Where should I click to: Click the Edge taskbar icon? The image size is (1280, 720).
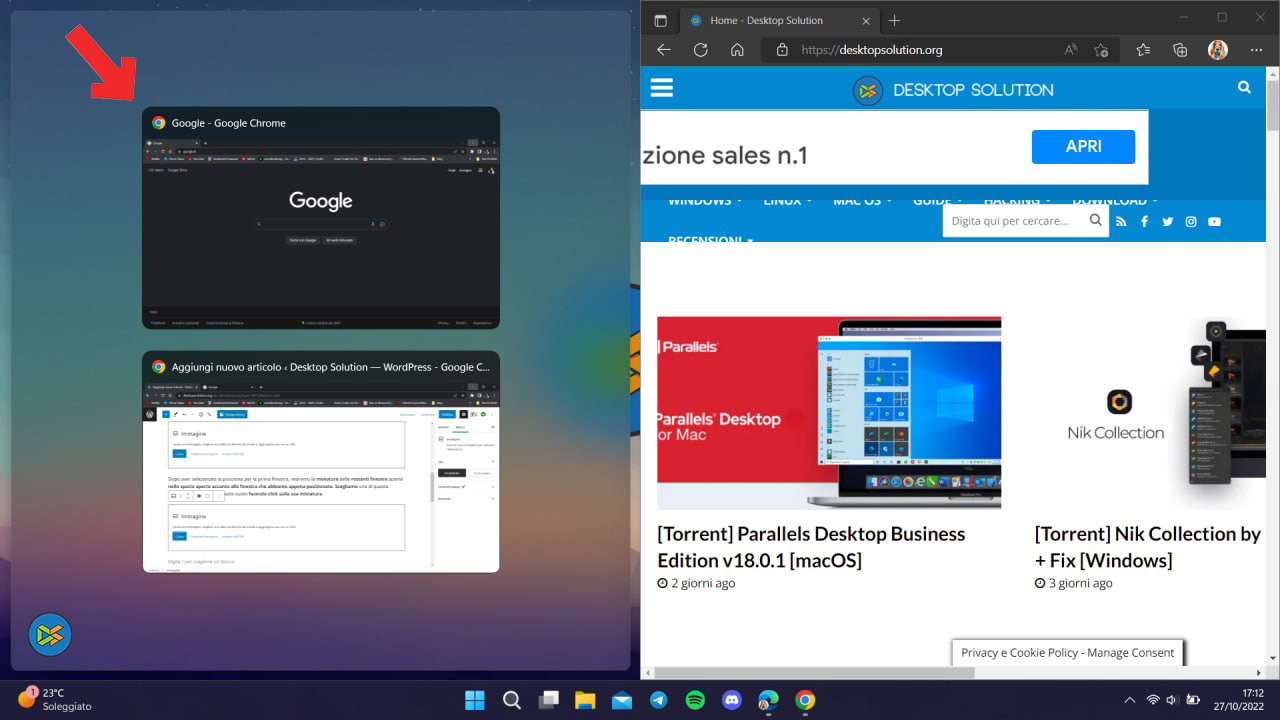coord(768,700)
